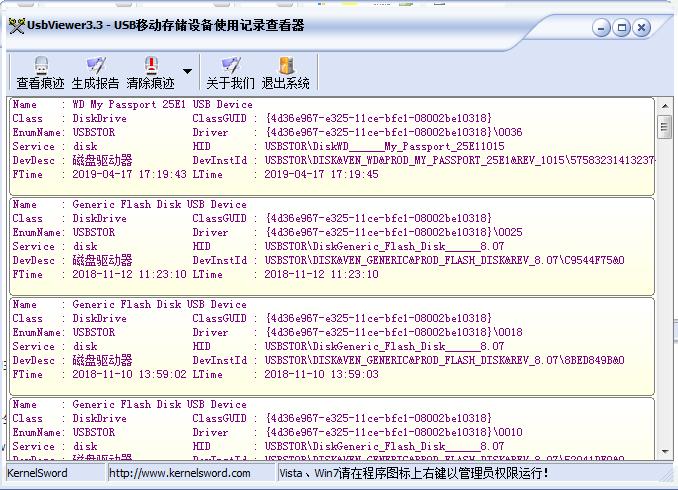Maximize the UsbViewer window
678x490 pixels.
coord(621,28)
